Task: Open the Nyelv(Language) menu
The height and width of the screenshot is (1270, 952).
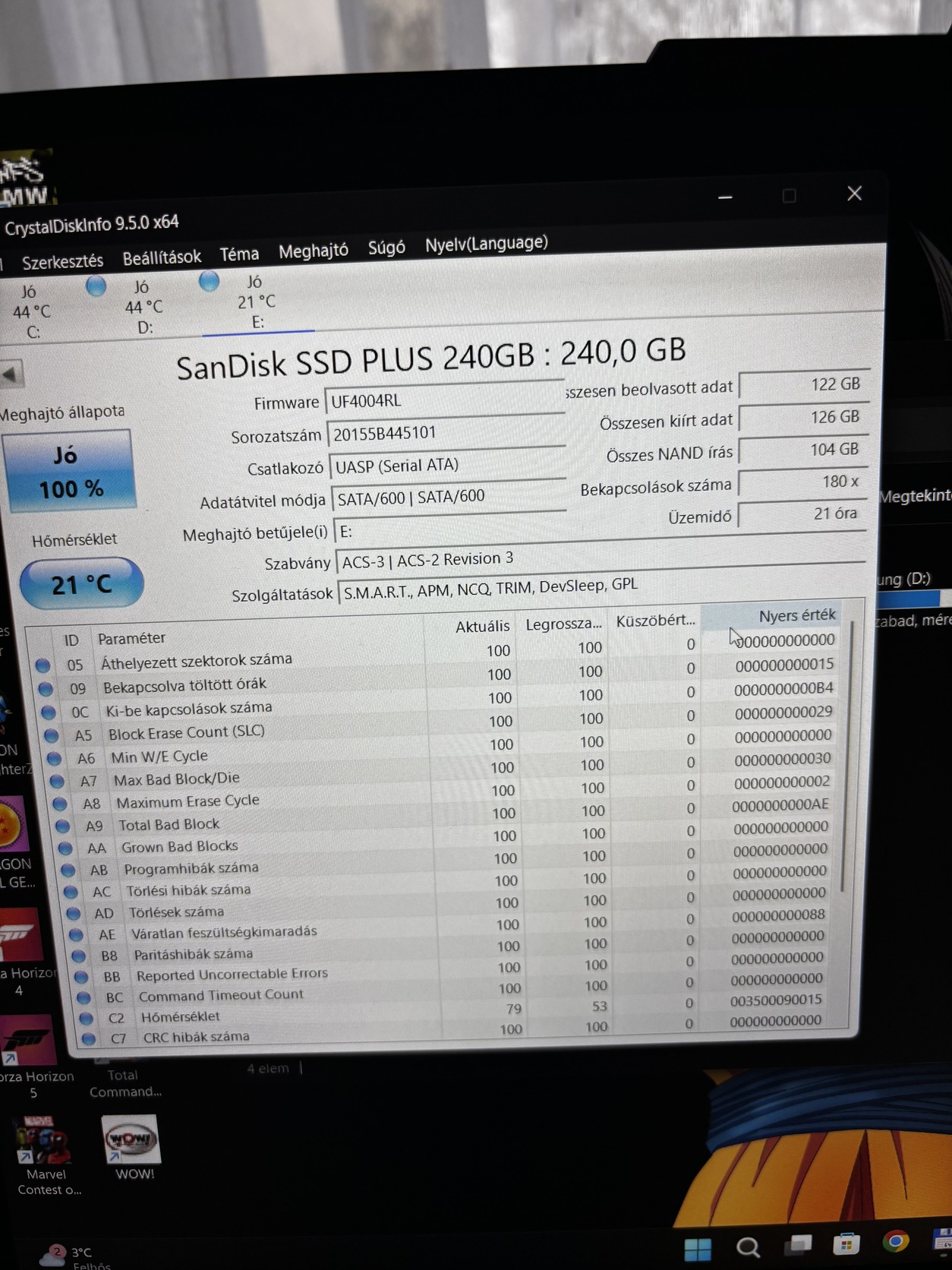Action: pyautogui.click(x=486, y=244)
